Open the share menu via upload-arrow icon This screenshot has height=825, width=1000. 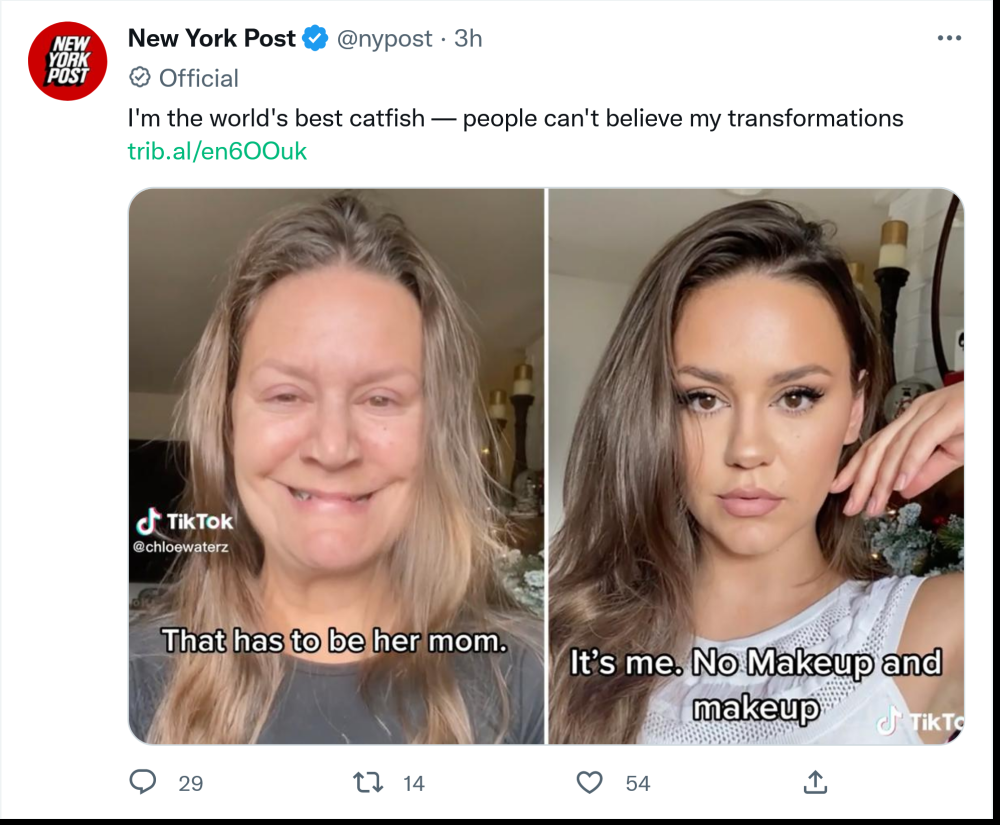[815, 782]
